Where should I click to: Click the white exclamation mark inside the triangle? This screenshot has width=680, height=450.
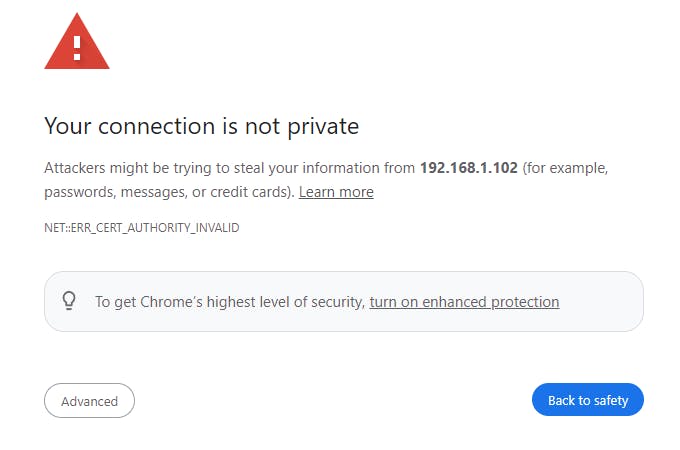[x=77, y=48]
